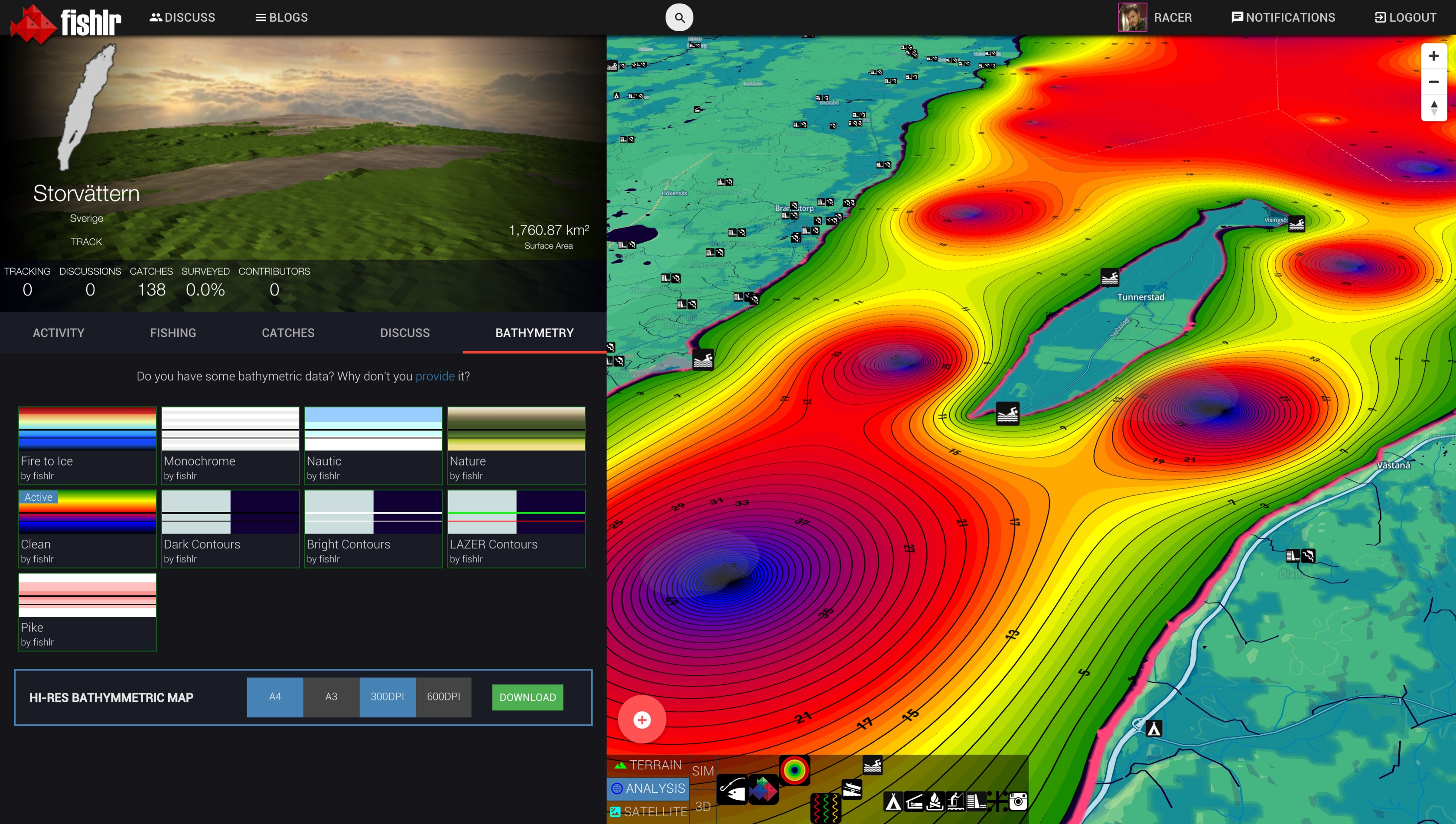1456x824 pixels.
Task: Toggle the boat ramp layer icon
Action: click(x=852, y=789)
